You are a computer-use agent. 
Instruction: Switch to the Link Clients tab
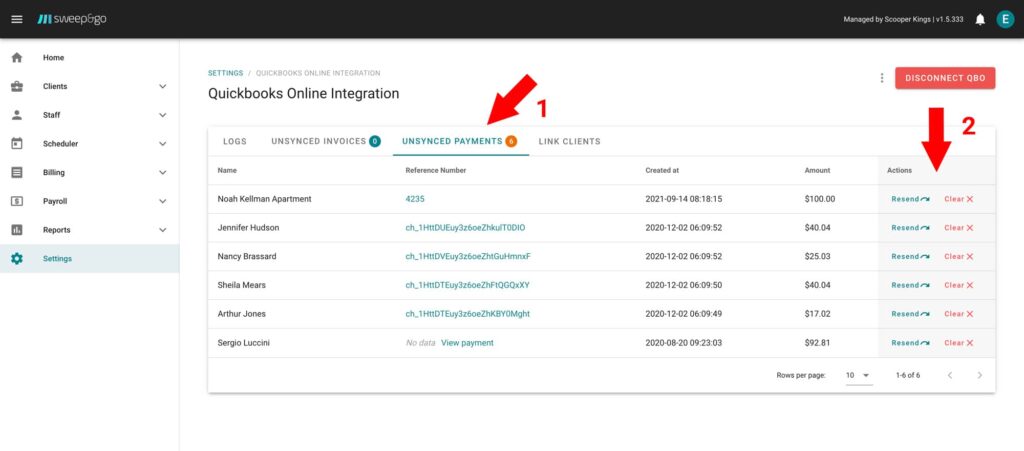coord(569,141)
